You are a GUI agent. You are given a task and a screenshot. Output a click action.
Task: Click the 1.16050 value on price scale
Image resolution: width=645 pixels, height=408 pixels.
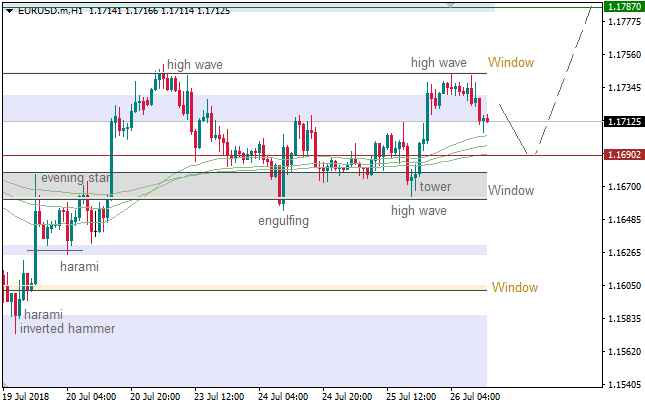tap(624, 286)
